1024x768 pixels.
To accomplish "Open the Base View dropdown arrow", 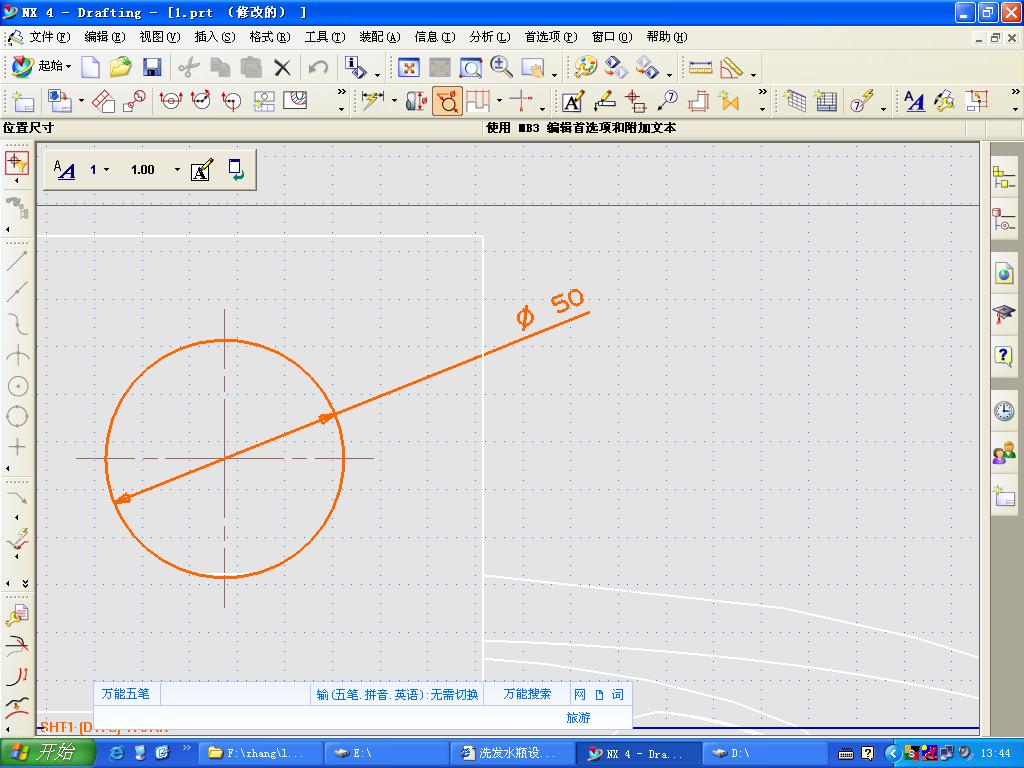I will click(81, 101).
